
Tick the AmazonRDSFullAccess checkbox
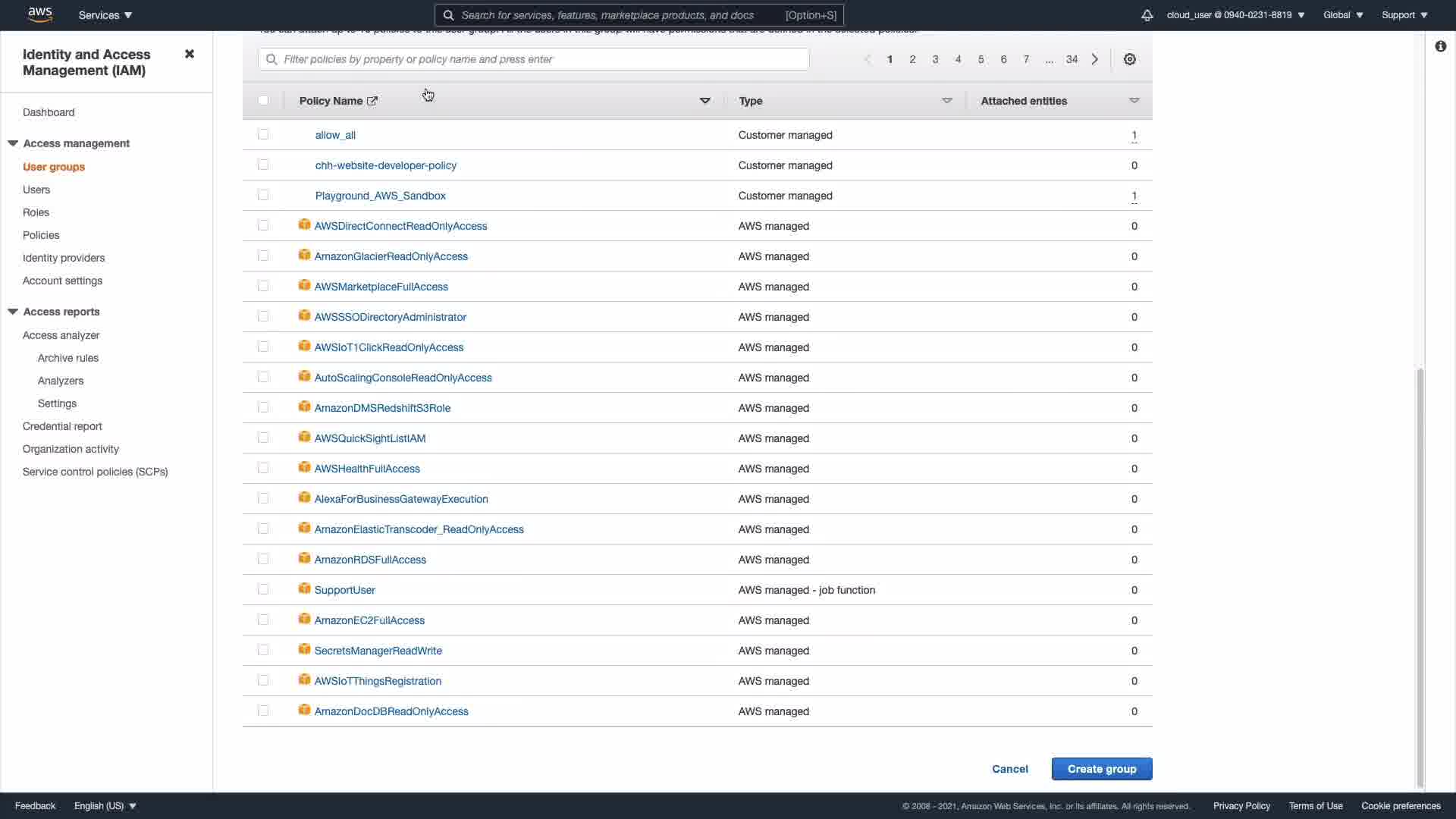tap(263, 559)
